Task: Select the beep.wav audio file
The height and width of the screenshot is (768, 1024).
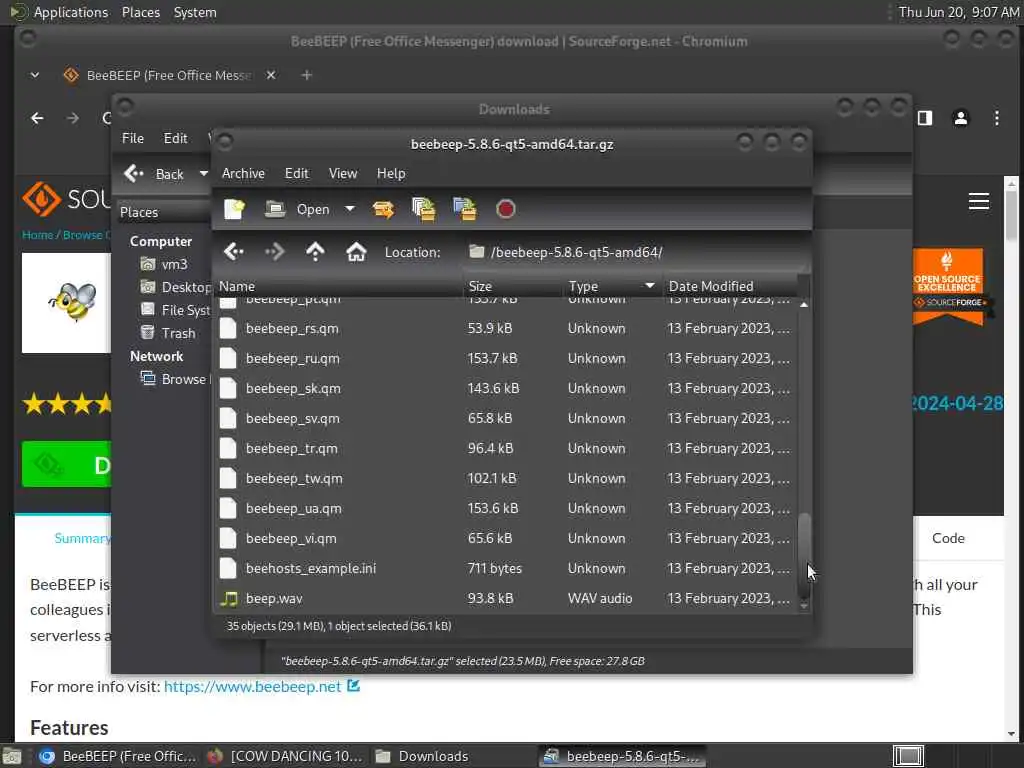Action: 505,599
